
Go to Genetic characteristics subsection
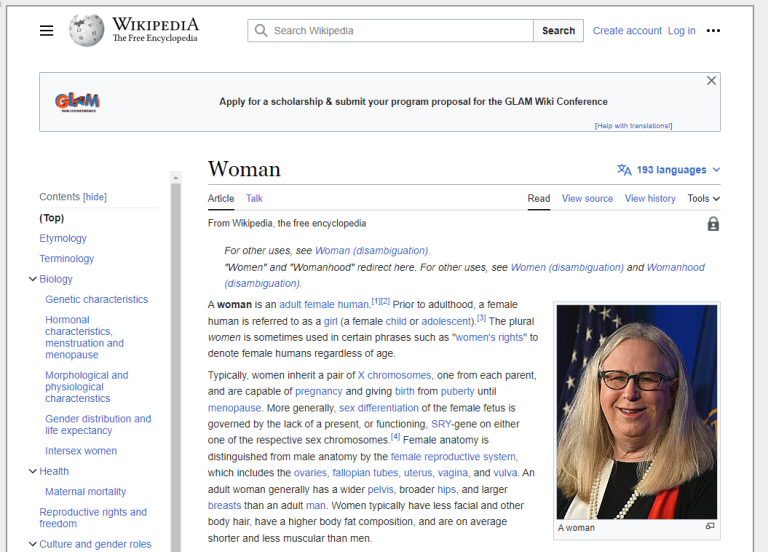click(96, 299)
